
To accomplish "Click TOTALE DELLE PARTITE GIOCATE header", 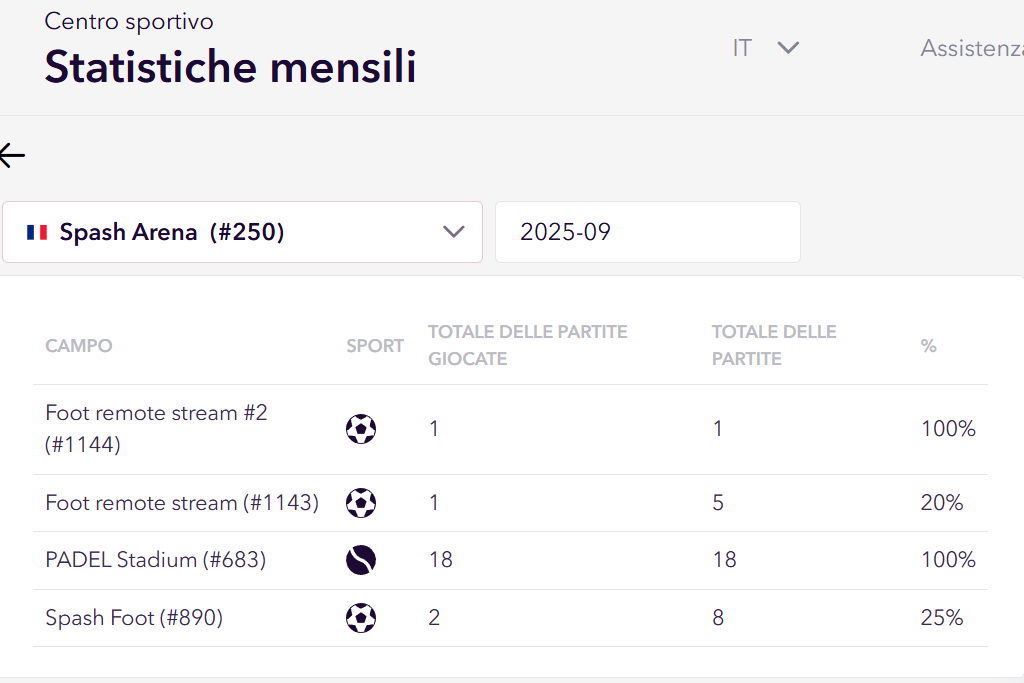I will click(x=527, y=345).
